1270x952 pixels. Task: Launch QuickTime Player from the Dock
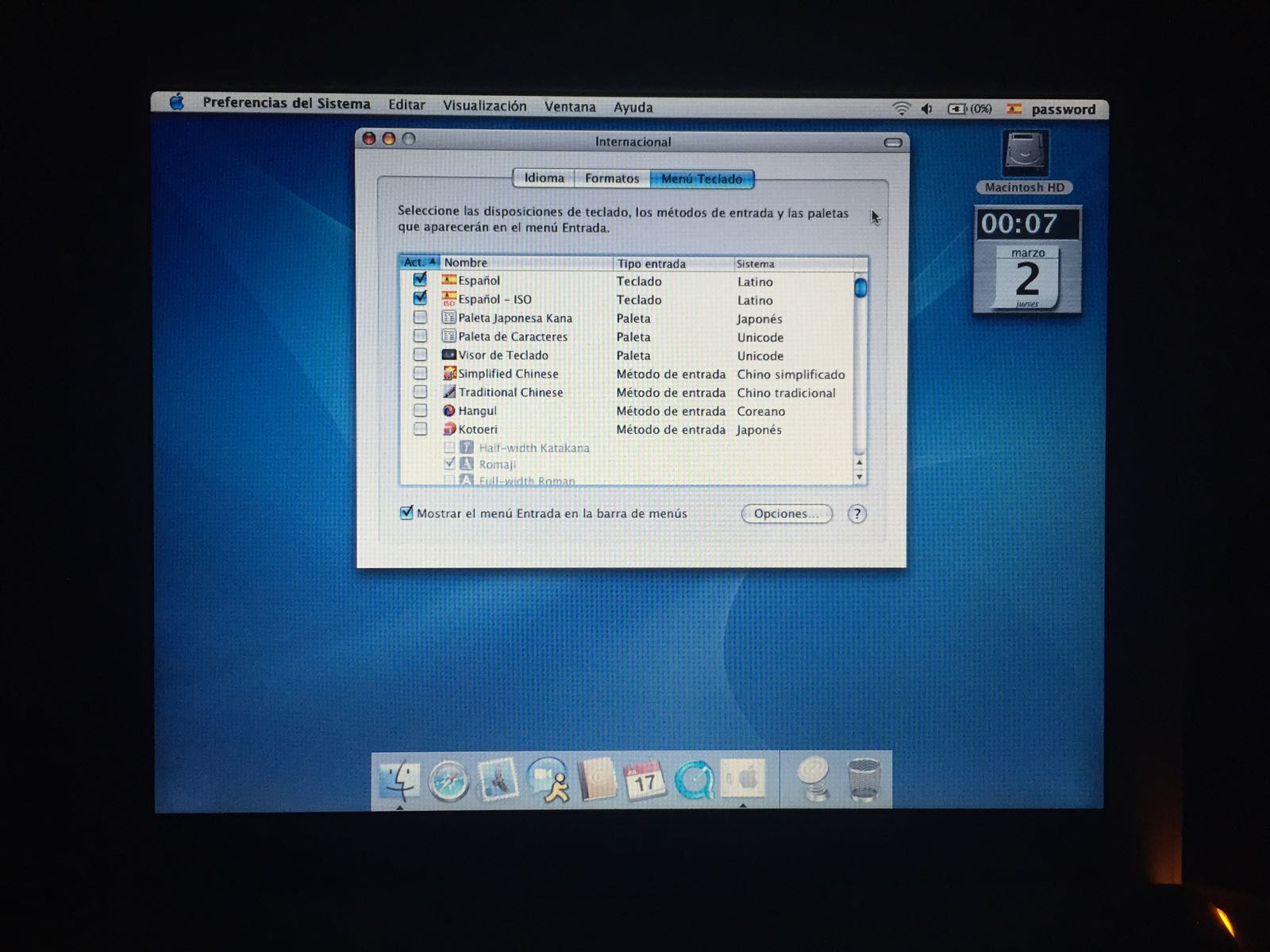pyautogui.click(x=694, y=781)
